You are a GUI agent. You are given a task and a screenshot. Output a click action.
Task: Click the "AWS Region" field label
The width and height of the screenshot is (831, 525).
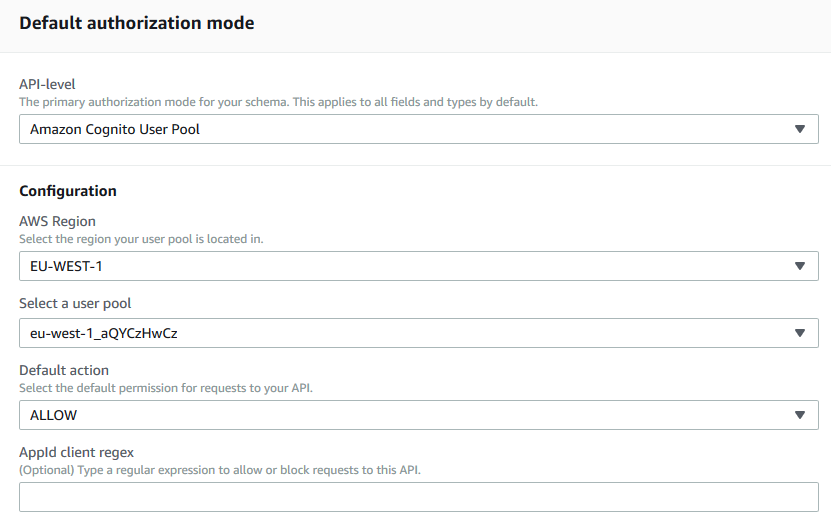[57, 222]
